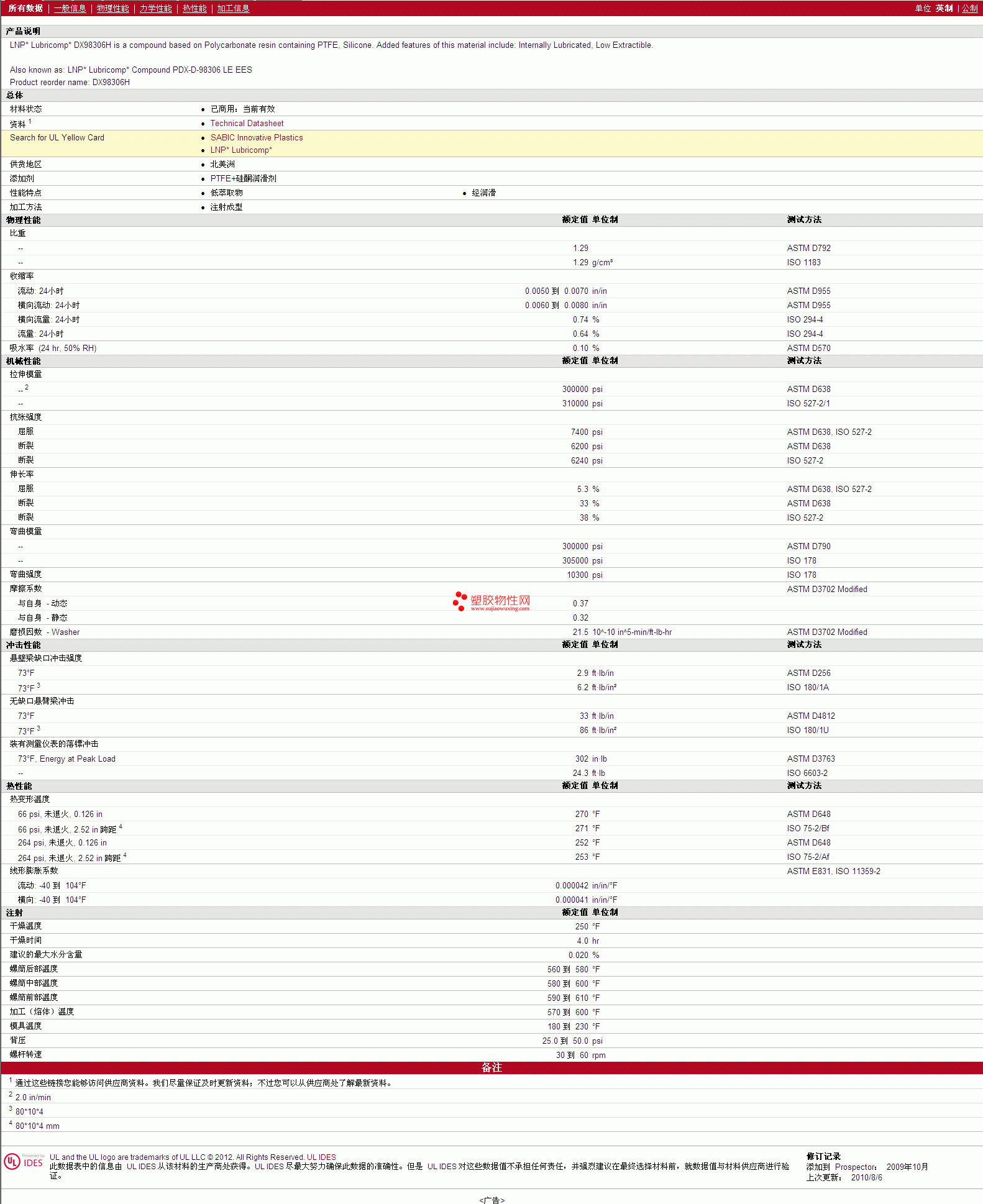Click 73°F, Energy at Peak Load row

pyautogui.click(x=491, y=759)
